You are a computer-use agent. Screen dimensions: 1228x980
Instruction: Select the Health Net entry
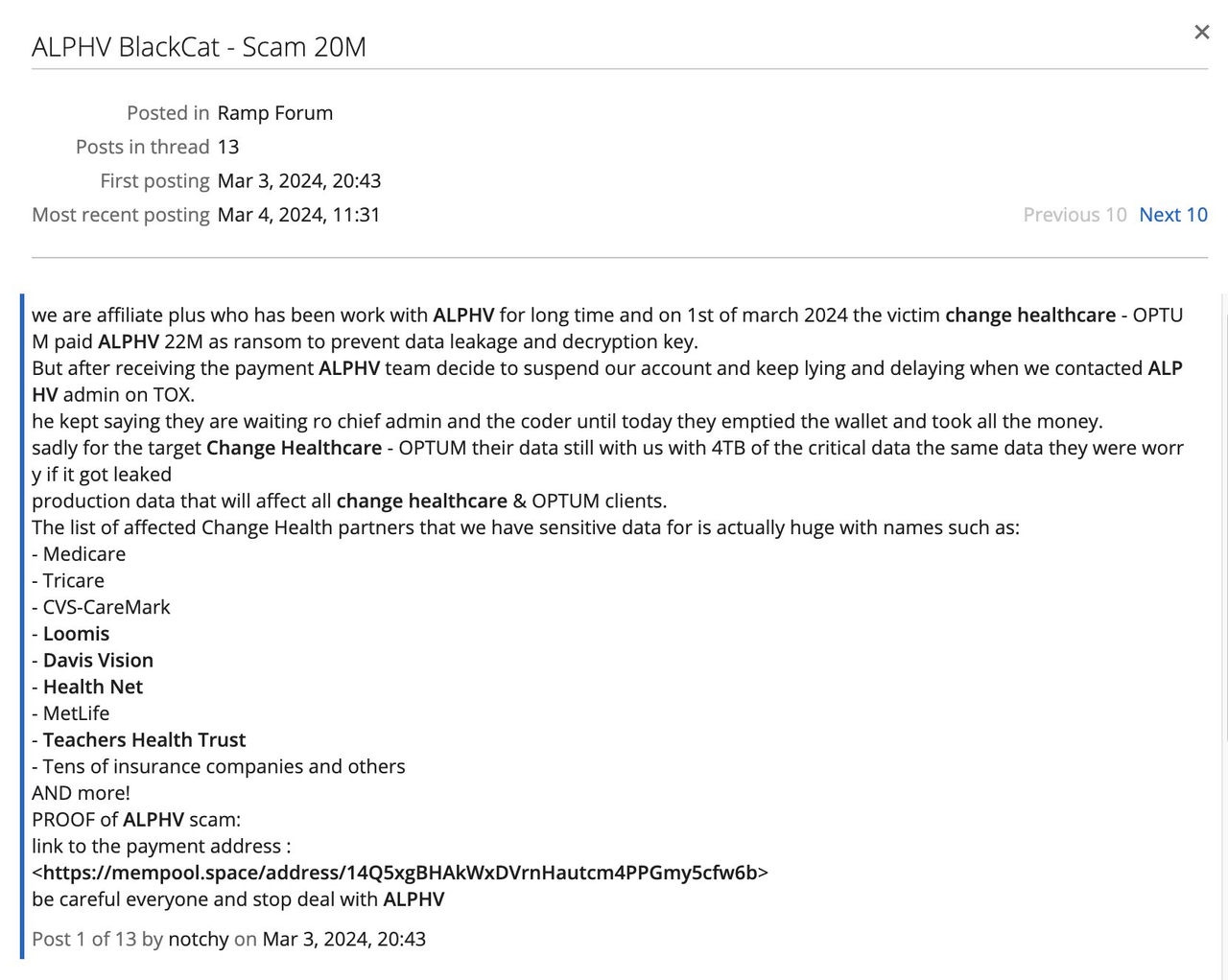[93, 687]
